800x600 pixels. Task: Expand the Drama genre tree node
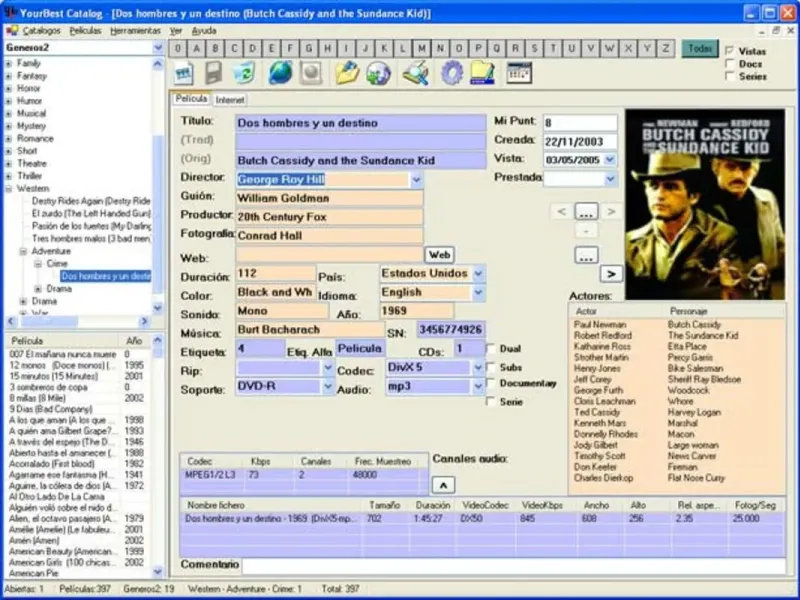(x=24, y=301)
